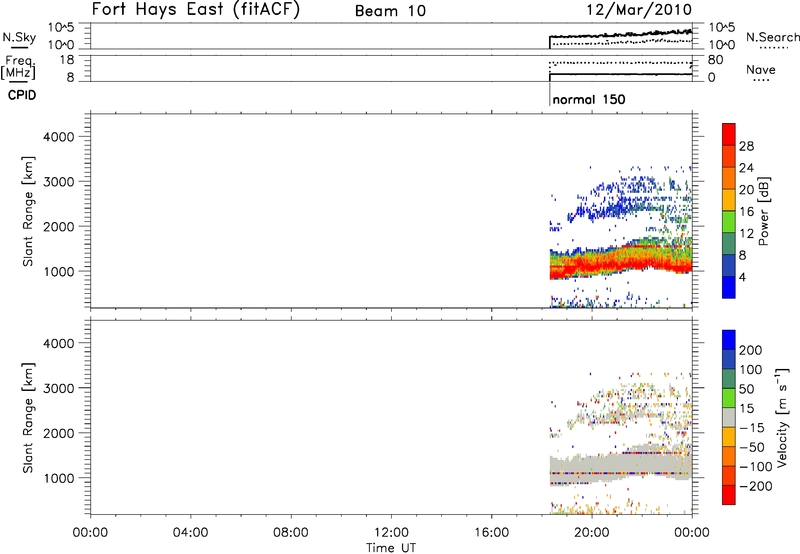800x554 pixels.
Task: Click Power colorbar blue segment below 4
Action: pyautogui.click(x=729, y=287)
